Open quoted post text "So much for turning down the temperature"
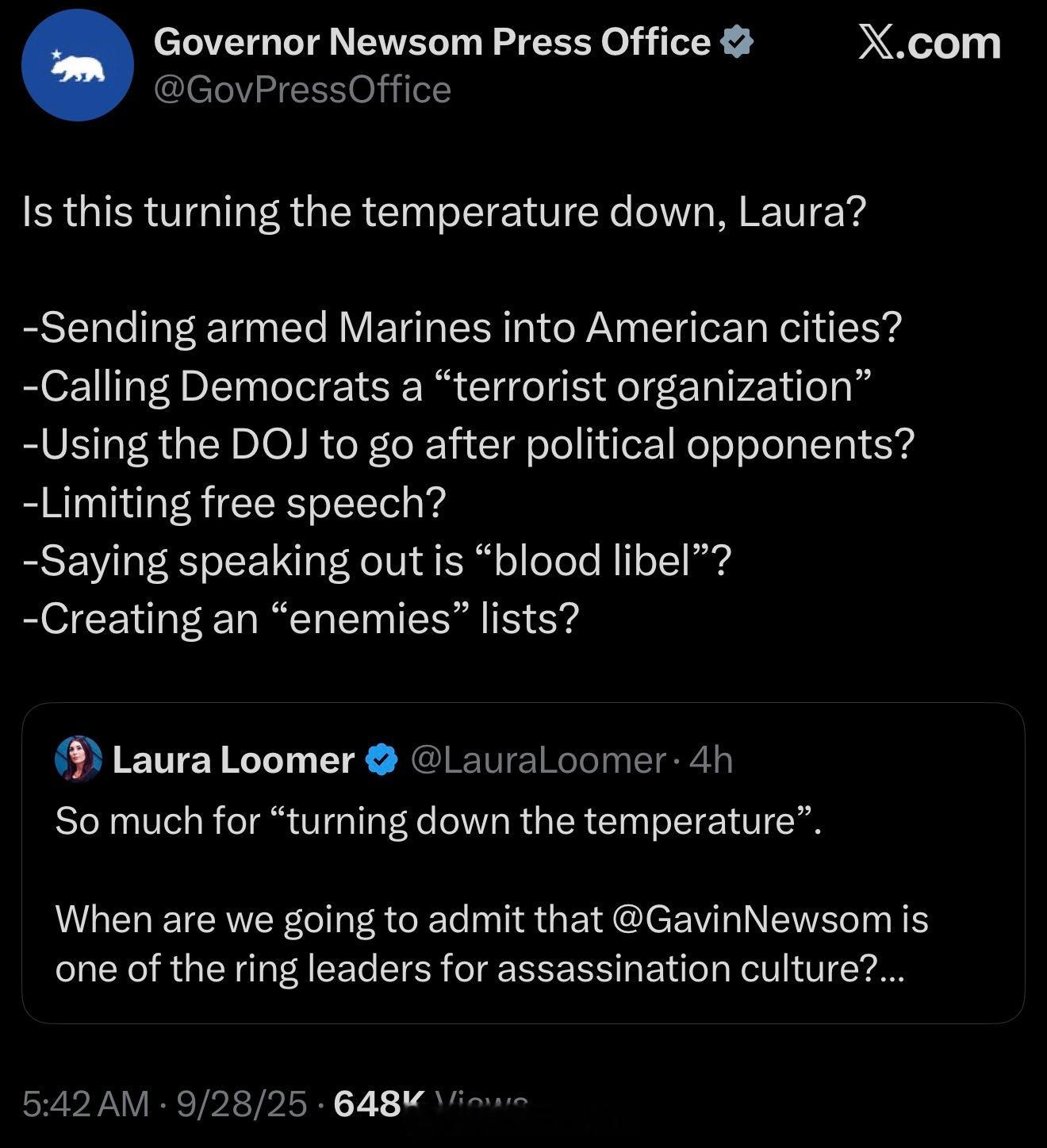1047x1148 pixels. coord(438,820)
